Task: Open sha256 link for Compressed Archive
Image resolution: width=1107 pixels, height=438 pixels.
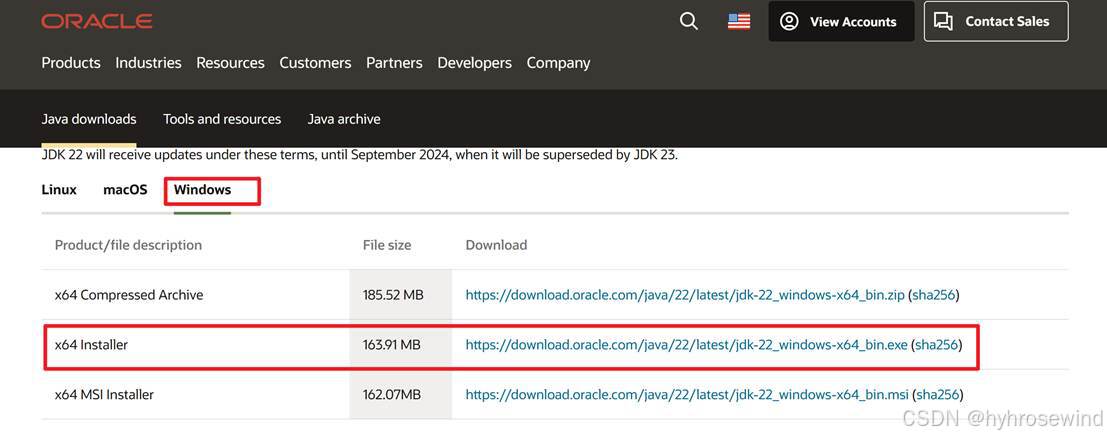Action: (x=934, y=295)
